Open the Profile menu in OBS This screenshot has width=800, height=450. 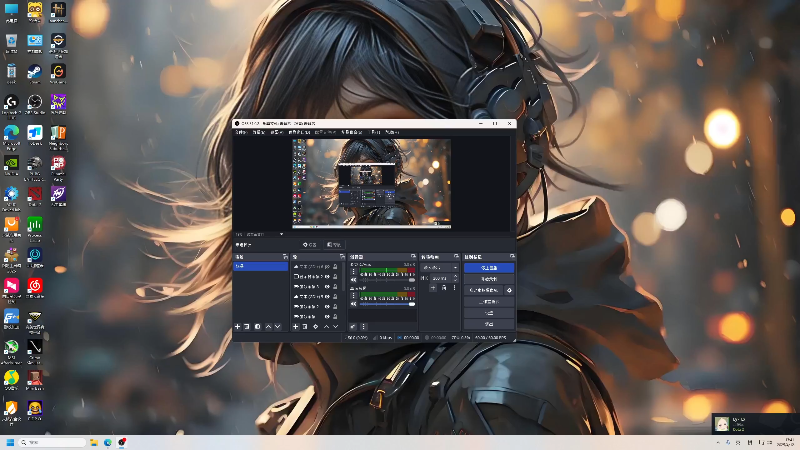tap(325, 132)
